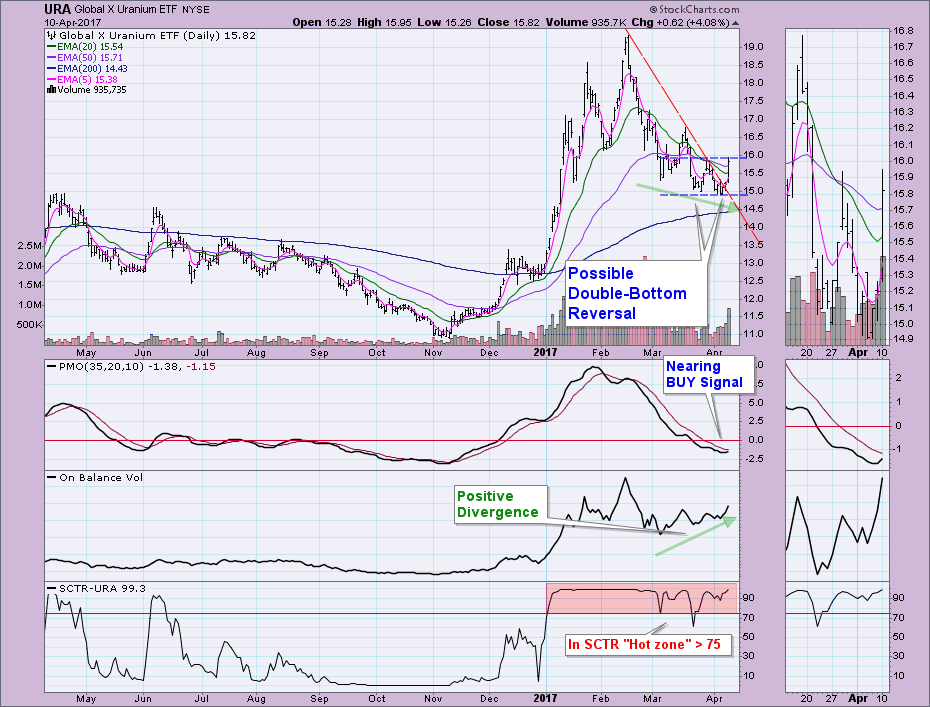Click the URA ticker symbol title

coord(58,9)
